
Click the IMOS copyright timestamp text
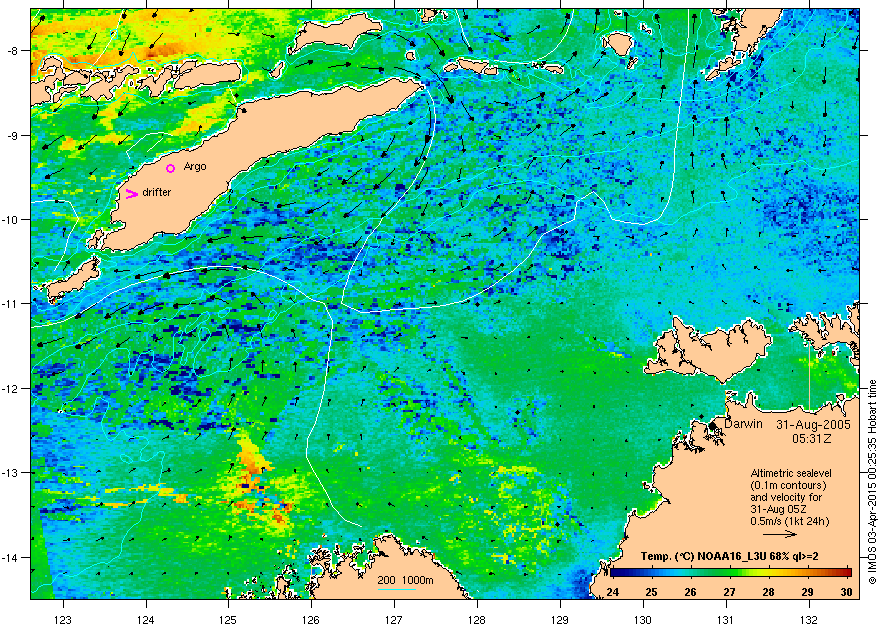pos(872,482)
